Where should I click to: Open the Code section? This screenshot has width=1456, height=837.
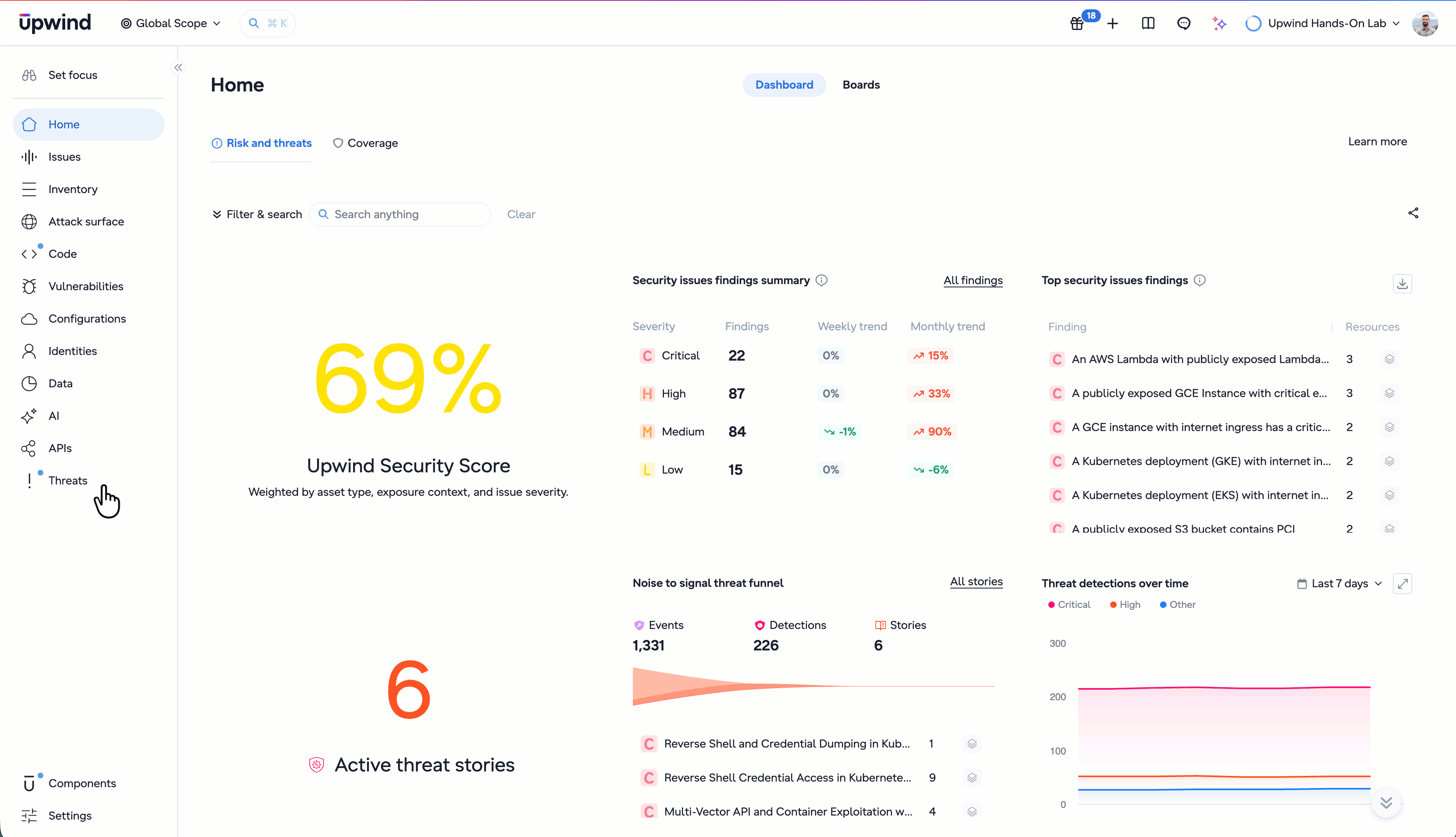point(89,254)
